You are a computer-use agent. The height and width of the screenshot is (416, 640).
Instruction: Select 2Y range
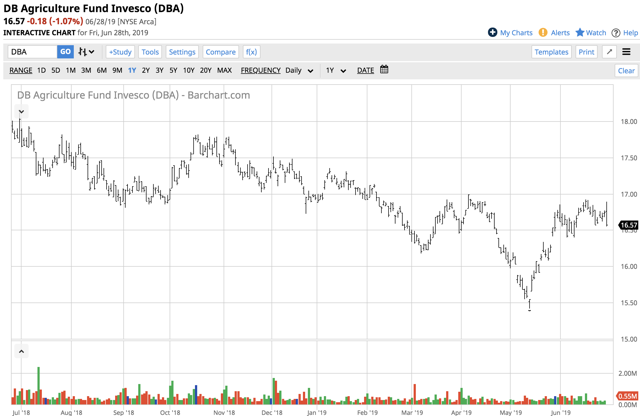146,70
